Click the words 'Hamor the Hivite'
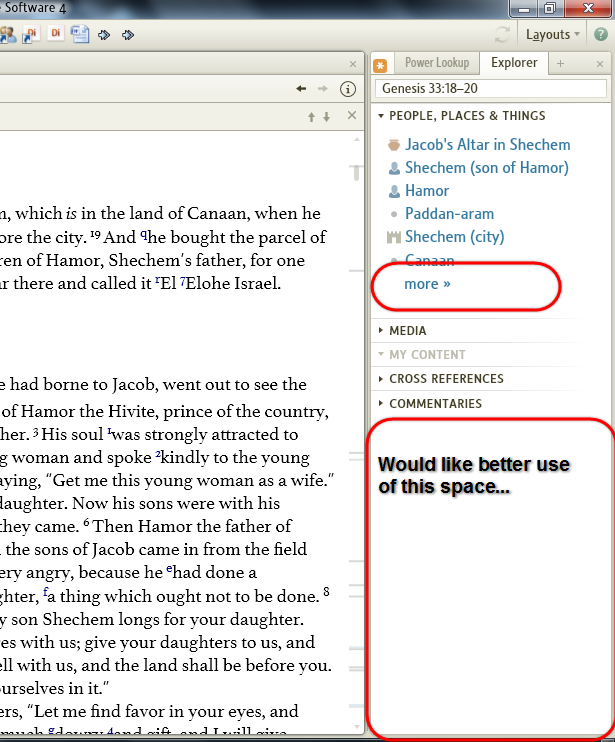 (x=91, y=411)
